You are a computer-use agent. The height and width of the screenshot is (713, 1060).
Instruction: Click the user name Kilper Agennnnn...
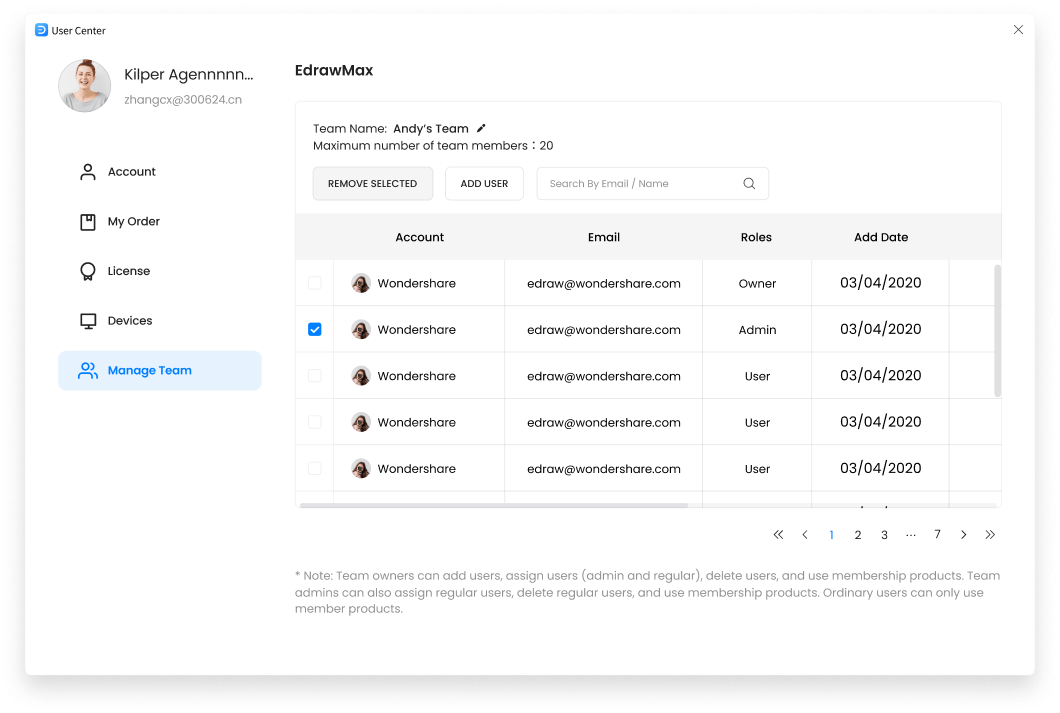pos(189,75)
